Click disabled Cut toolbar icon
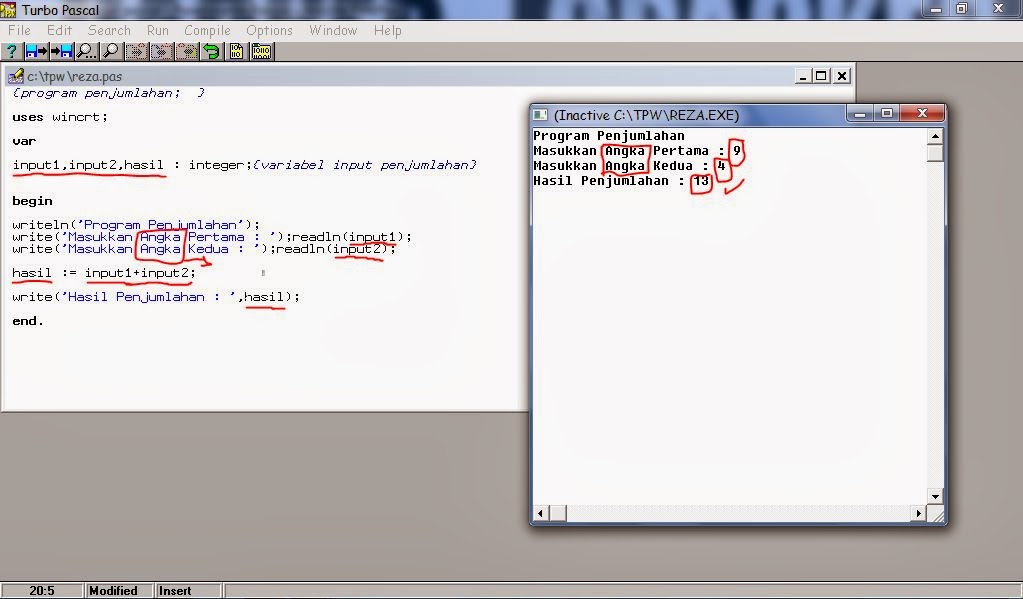The image size is (1023, 599). coord(136,51)
